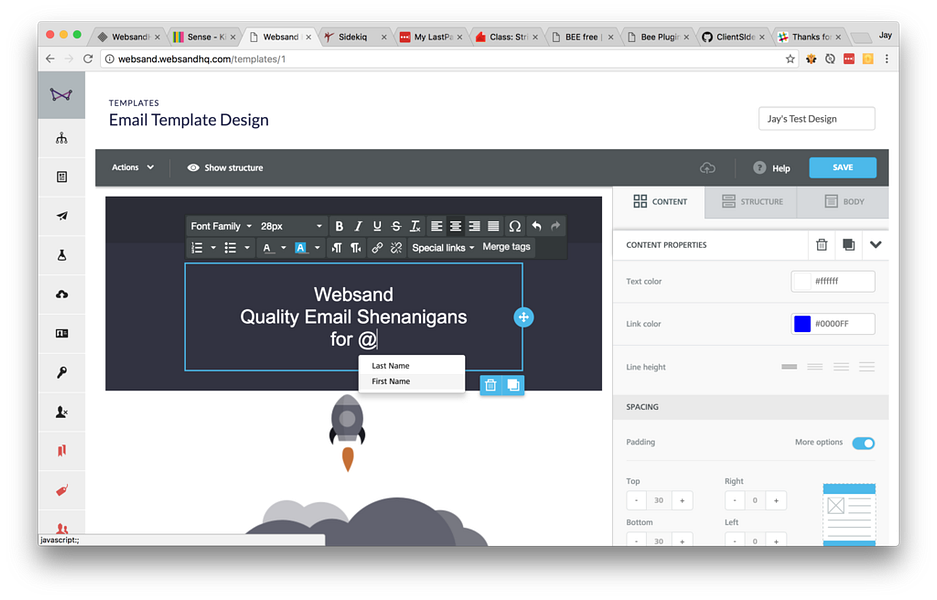Click the blue link color swatch
Viewport: 937px width, 600px height.
(x=802, y=324)
